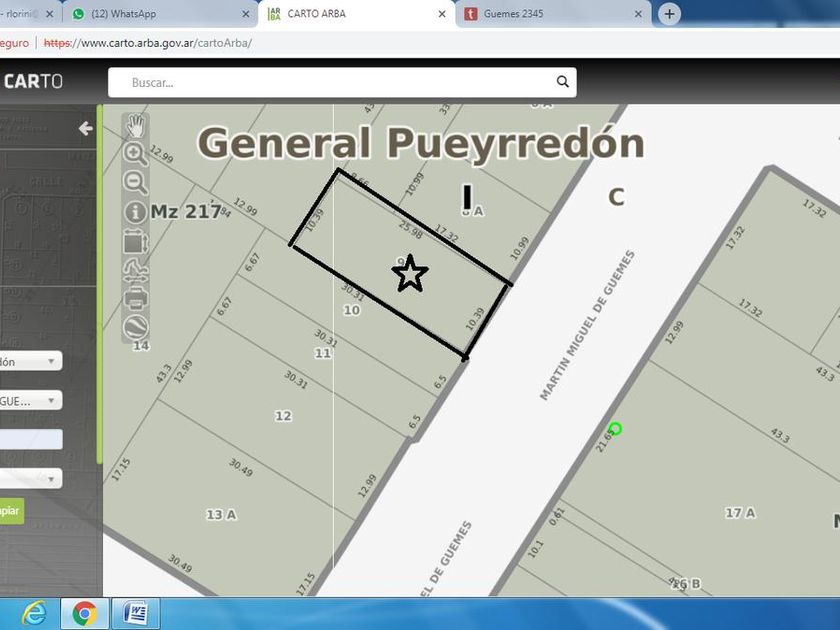
Task: Click the search magnifier icon
Action: 562,82
